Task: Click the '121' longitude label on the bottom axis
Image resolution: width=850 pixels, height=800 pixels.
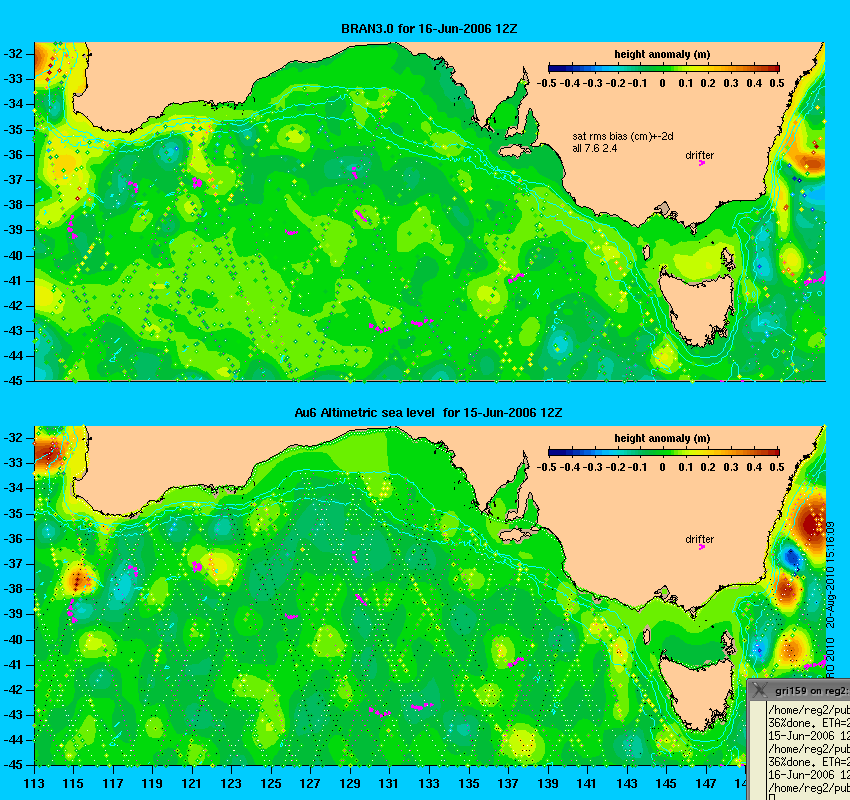Action: (x=191, y=784)
